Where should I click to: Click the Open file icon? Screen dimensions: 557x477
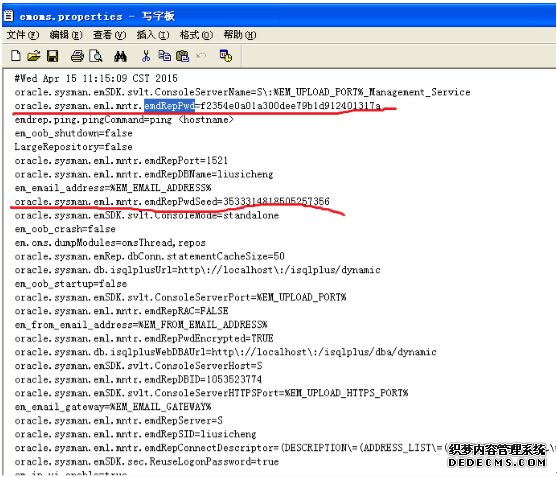click(34, 56)
